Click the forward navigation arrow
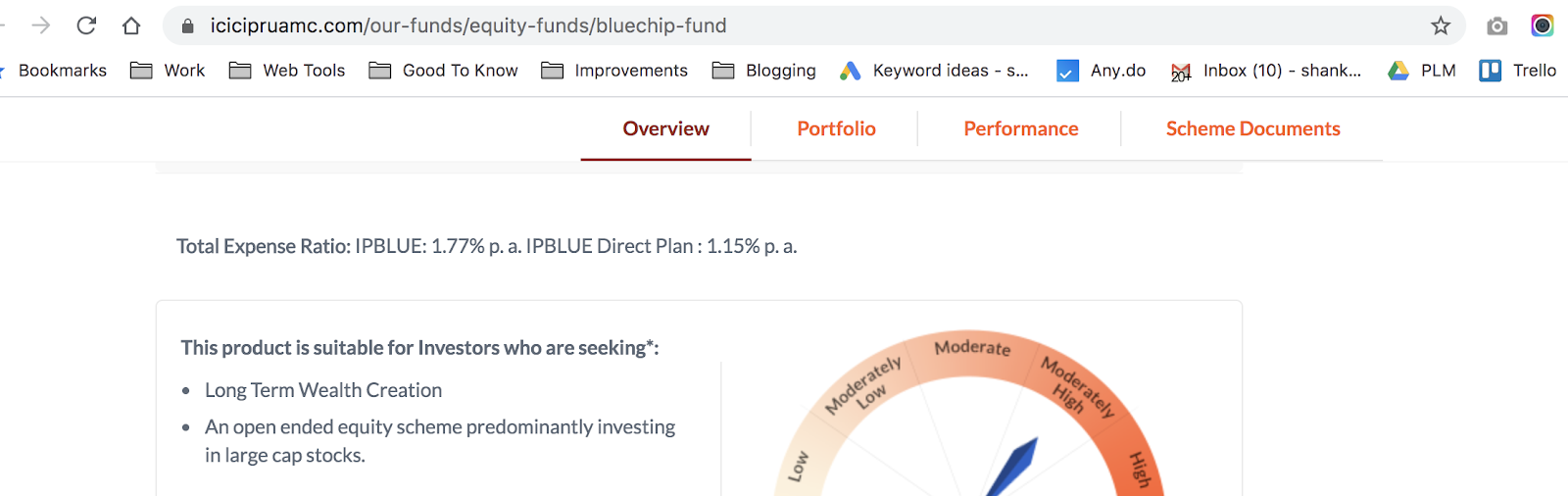 (x=41, y=25)
